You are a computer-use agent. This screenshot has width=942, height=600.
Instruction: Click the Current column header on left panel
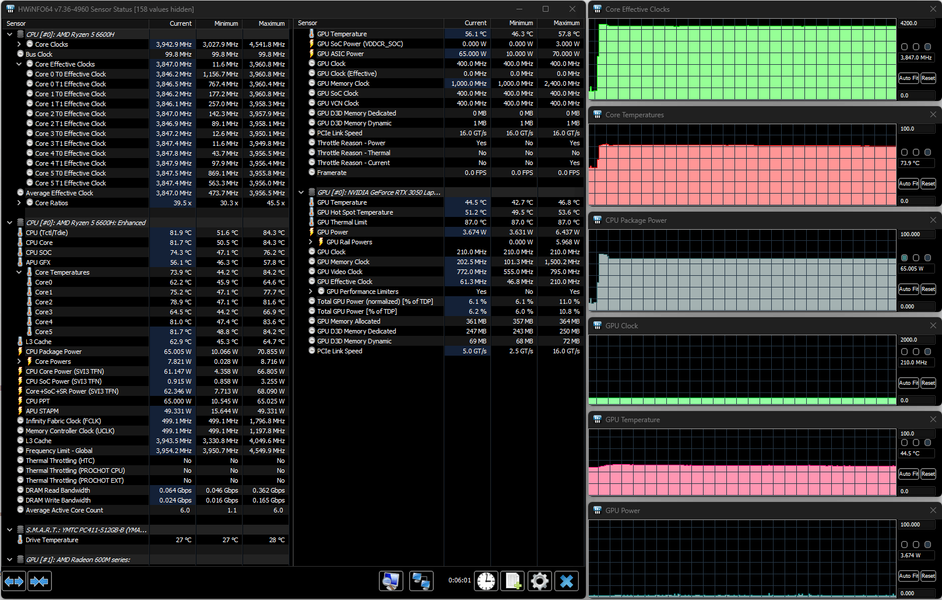(x=180, y=22)
